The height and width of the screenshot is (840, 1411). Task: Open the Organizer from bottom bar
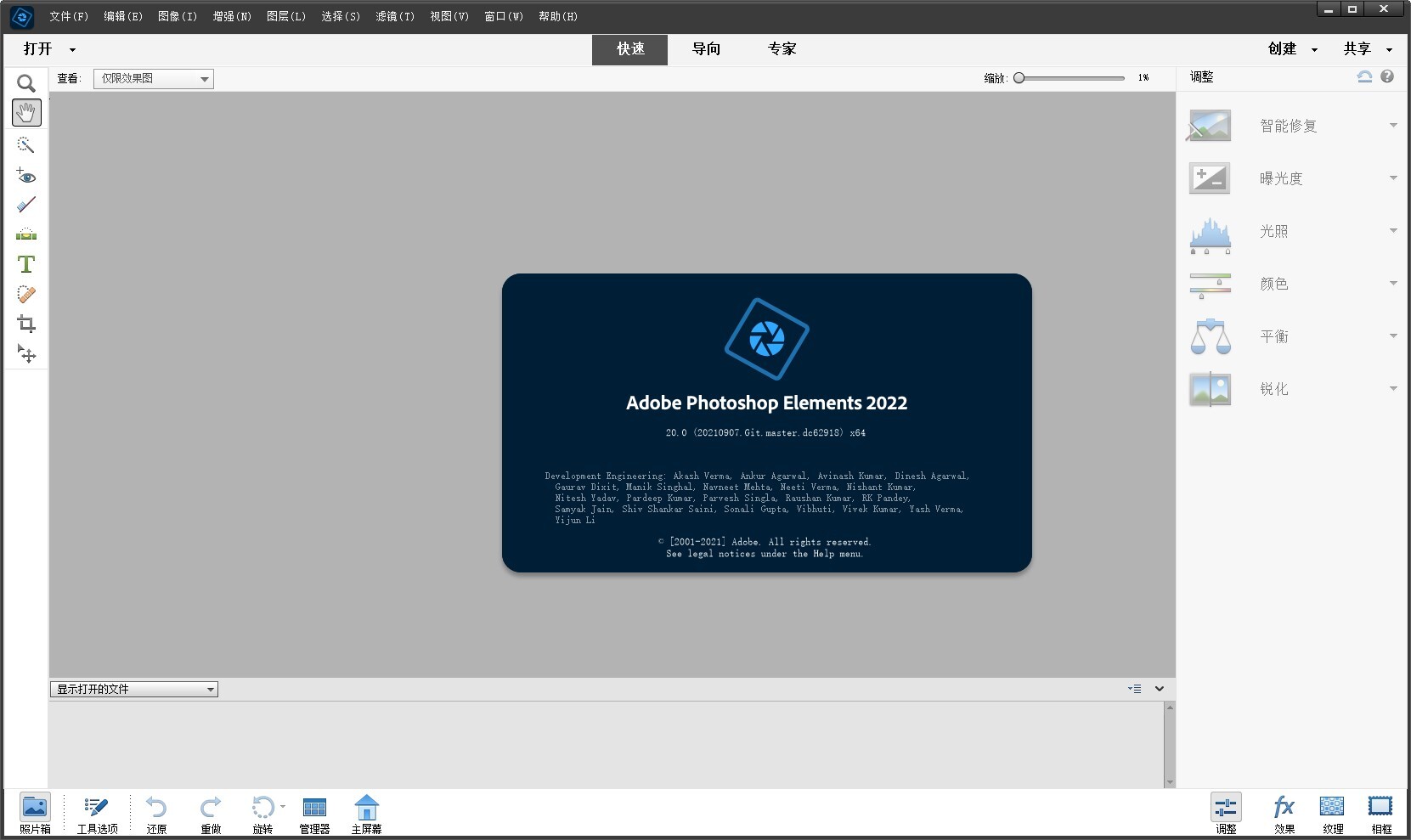click(314, 814)
